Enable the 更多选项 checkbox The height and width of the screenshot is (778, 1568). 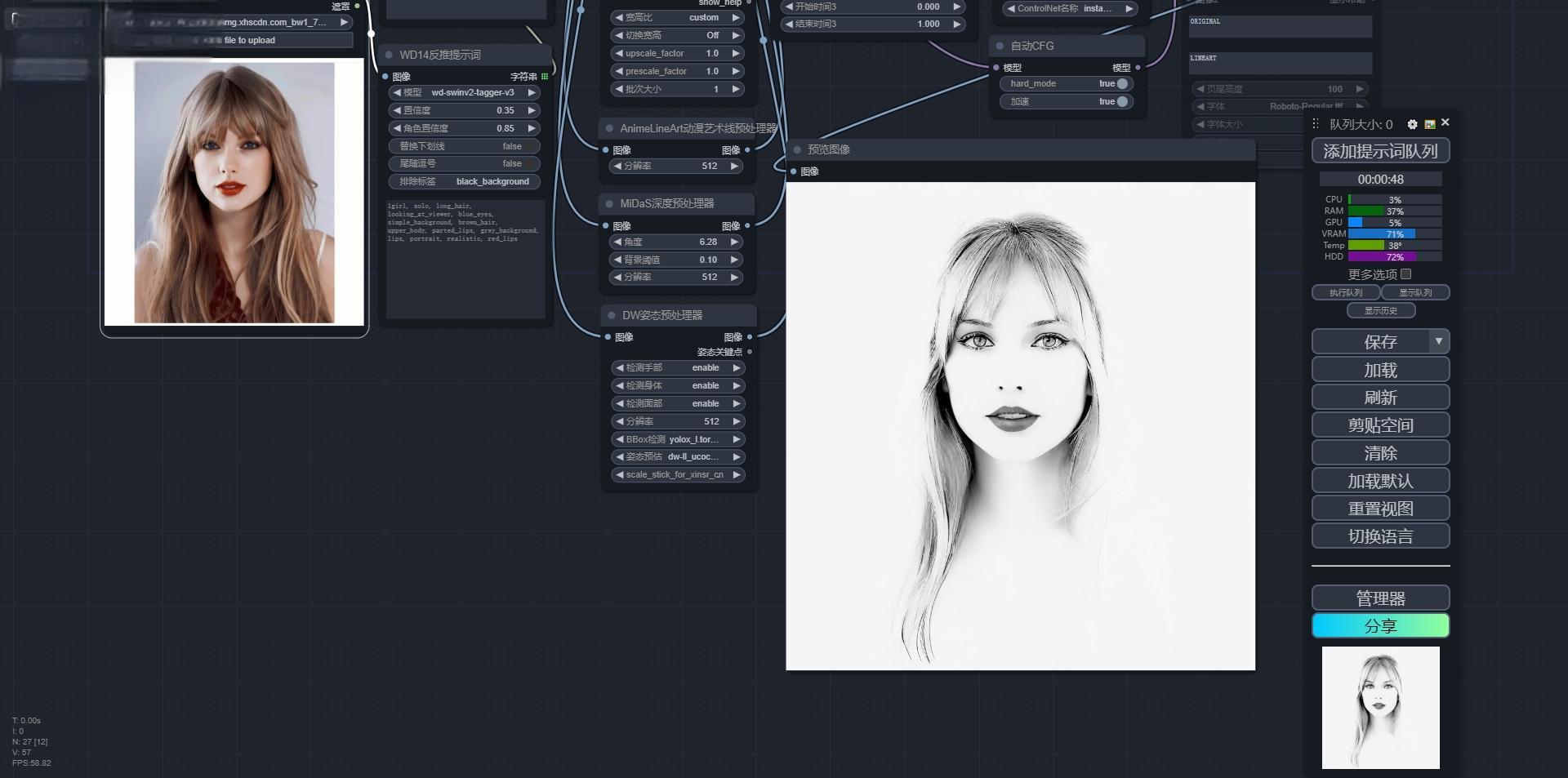pyautogui.click(x=1405, y=274)
